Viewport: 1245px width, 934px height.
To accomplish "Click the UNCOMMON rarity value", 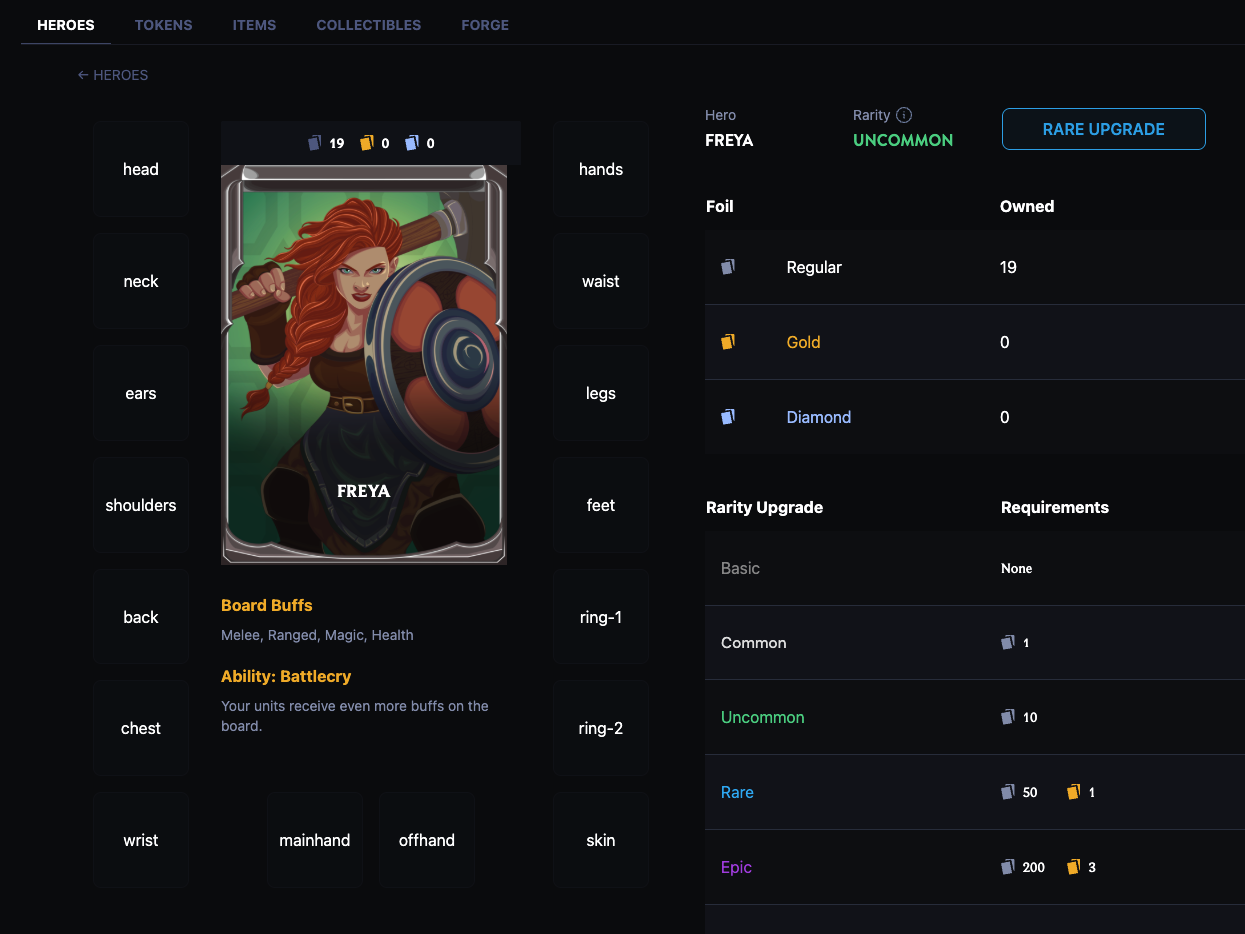I will click(x=903, y=140).
